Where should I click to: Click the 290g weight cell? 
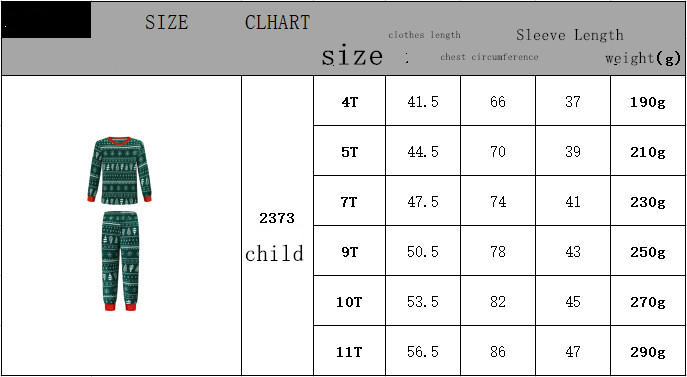point(648,351)
